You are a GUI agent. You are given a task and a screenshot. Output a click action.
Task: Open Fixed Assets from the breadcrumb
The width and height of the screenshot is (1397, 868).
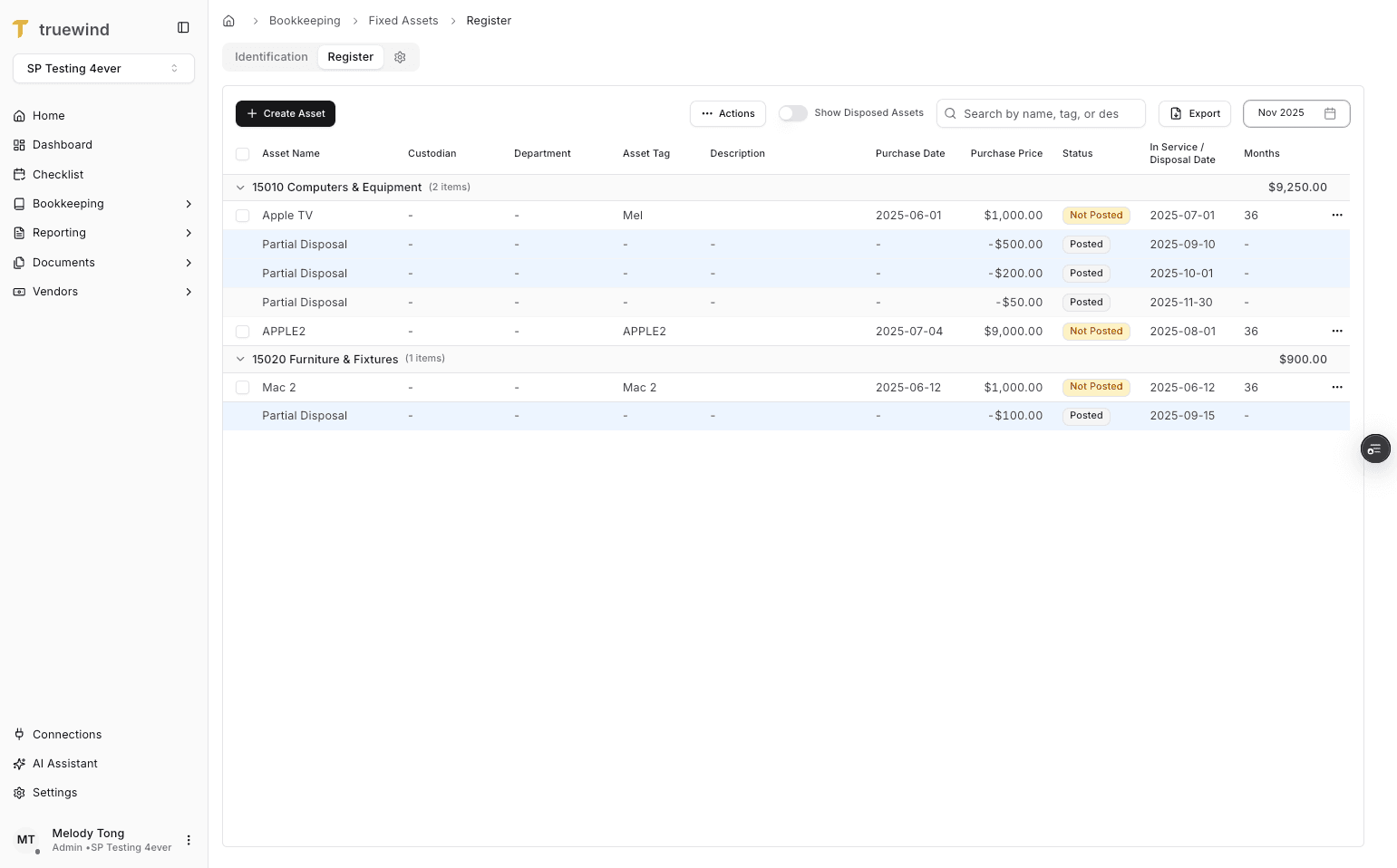tap(403, 20)
